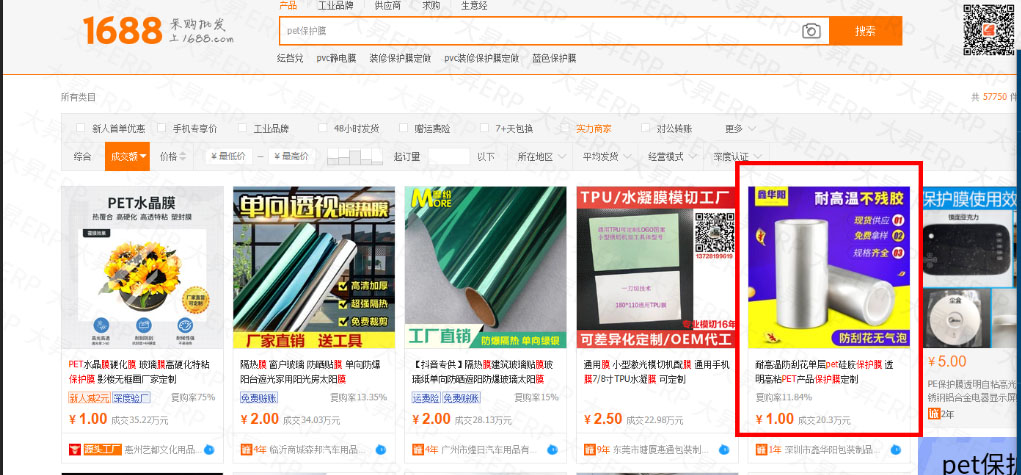The height and width of the screenshot is (475, 1021).
Task: Click the QR code at top right
Action: [x=988, y=29]
